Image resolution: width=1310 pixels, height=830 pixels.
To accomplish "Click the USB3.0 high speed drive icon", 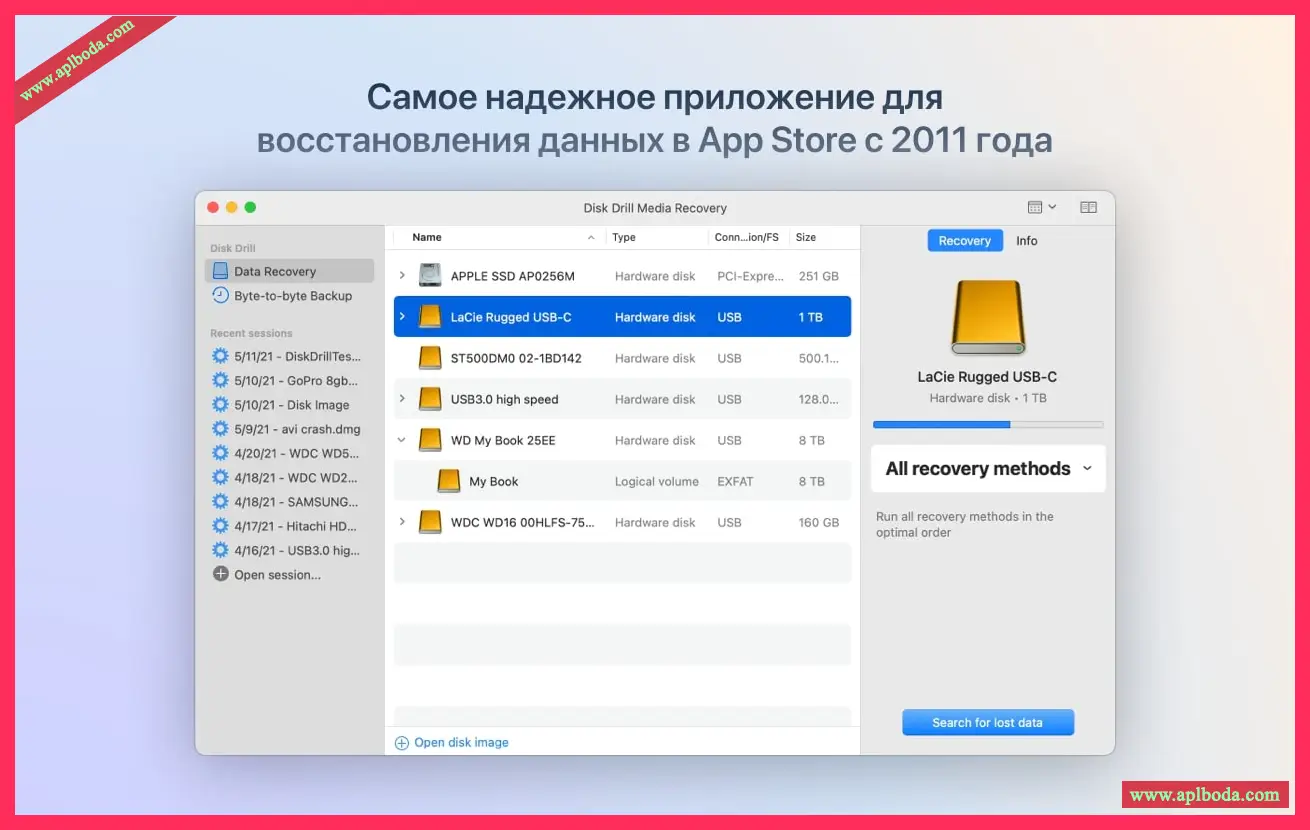I will pyautogui.click(x=430, y=399).
